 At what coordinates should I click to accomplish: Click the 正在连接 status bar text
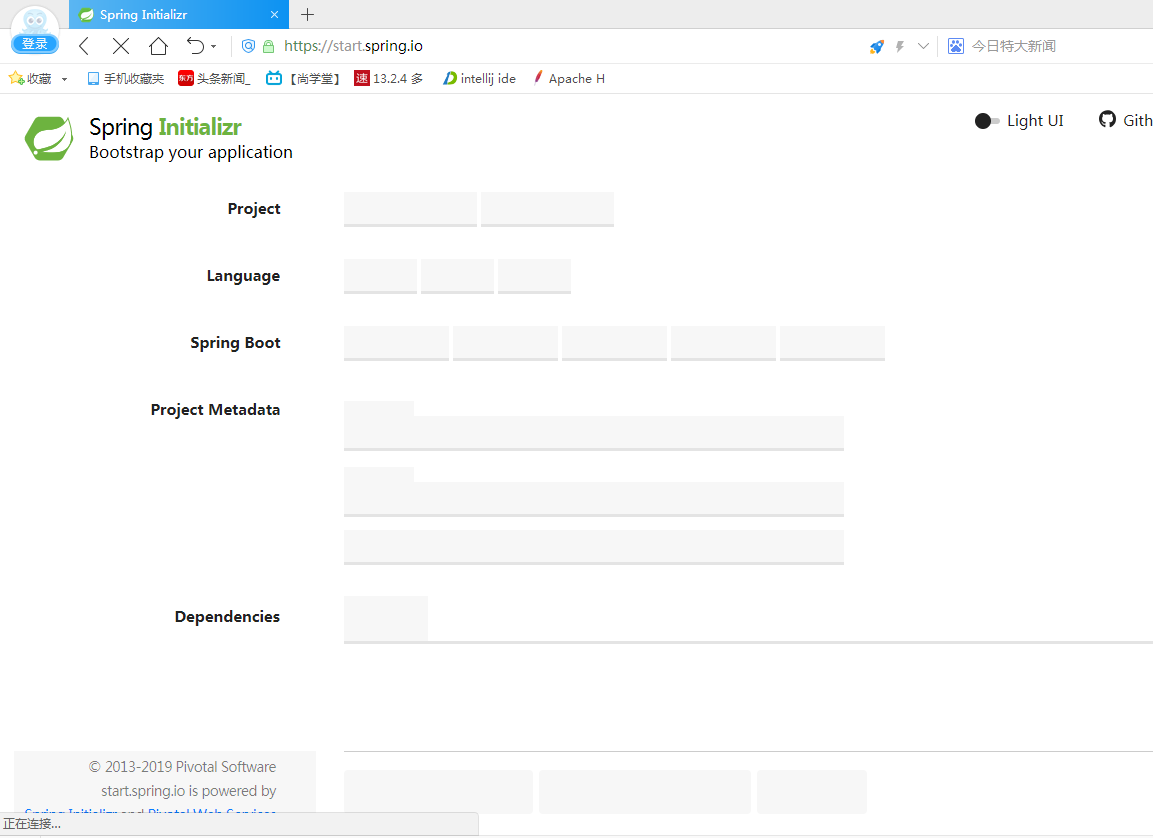click(32, 824)
